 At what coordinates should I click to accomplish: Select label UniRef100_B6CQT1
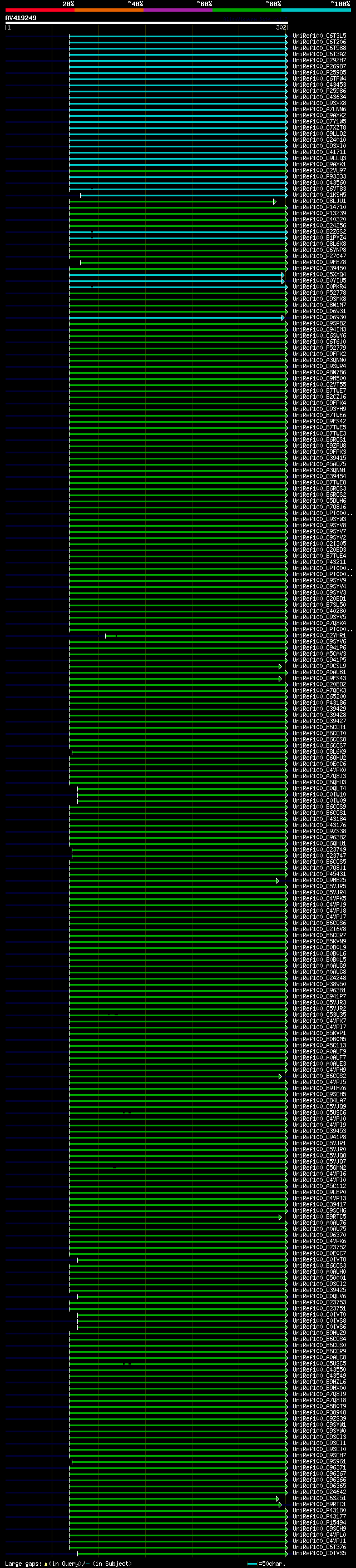coord(319,728)
